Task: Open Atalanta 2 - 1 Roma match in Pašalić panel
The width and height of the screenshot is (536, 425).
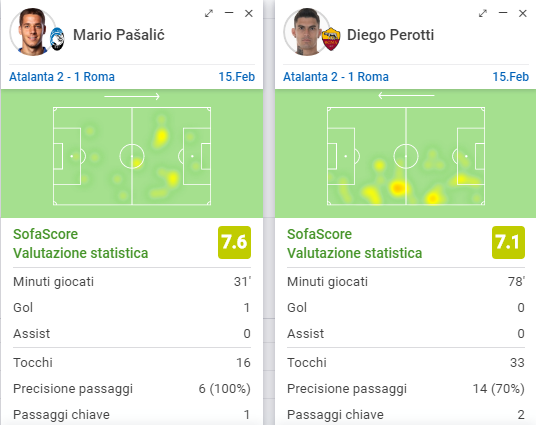Action: click(62, 77)
